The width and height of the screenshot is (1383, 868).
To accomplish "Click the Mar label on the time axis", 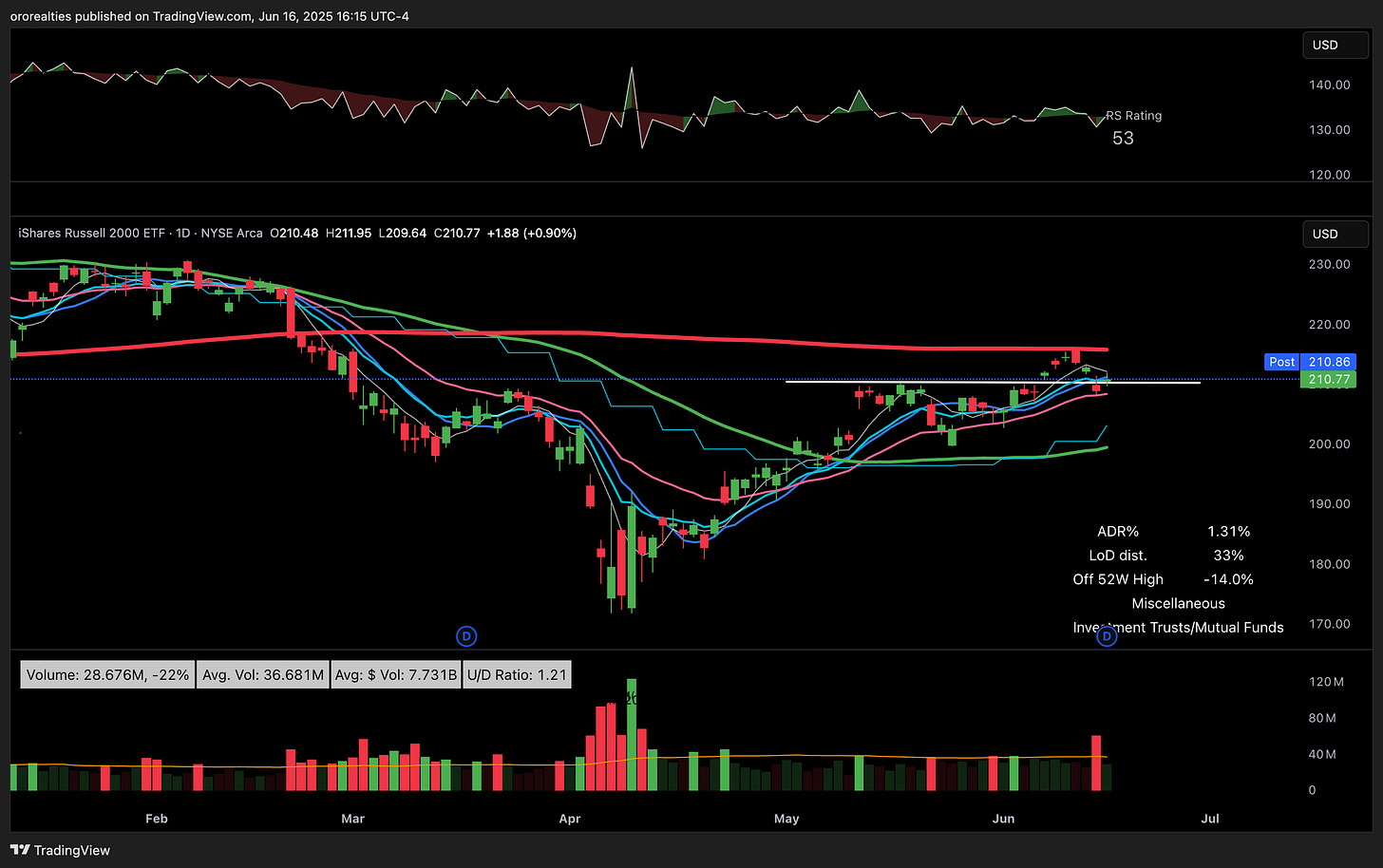I will [x=352, y=818].
